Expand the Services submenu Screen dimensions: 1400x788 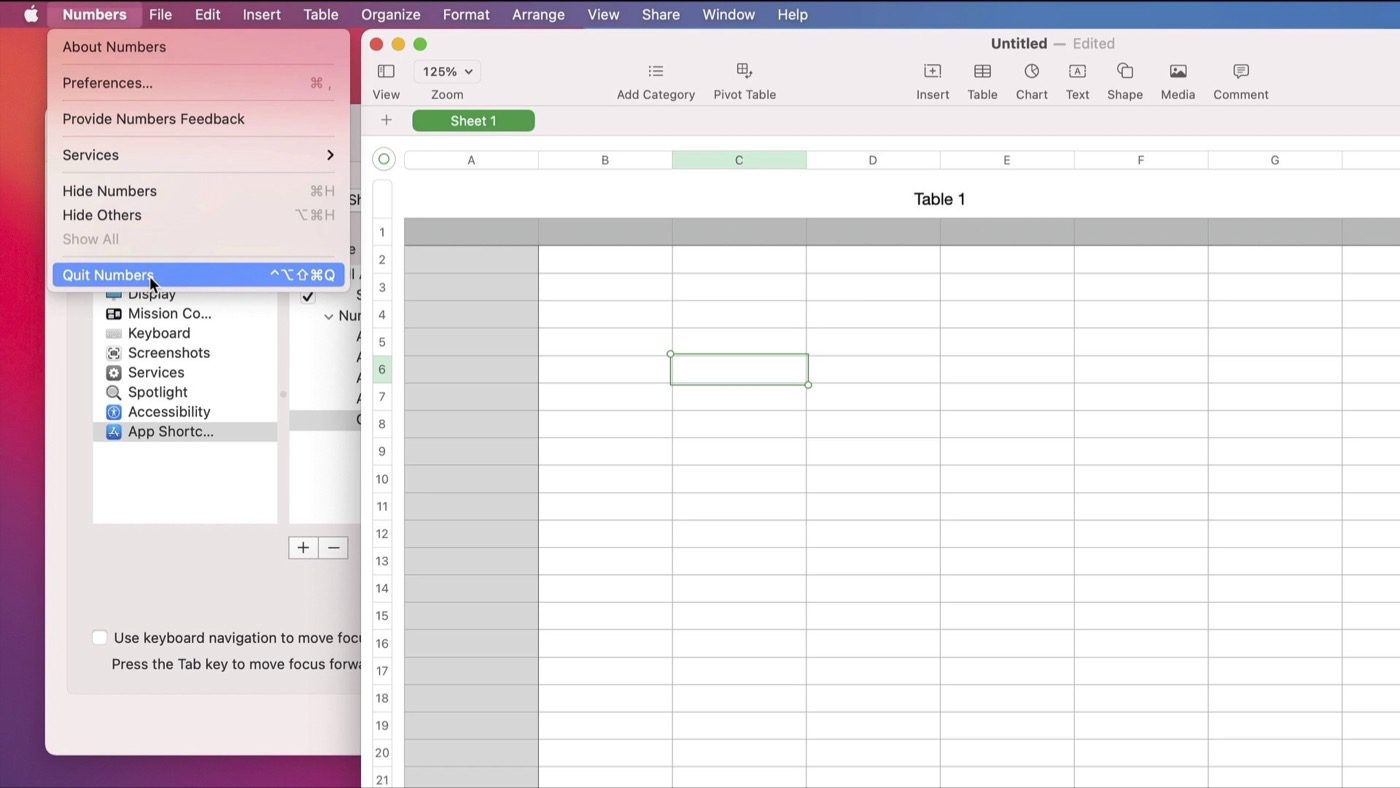198,155
